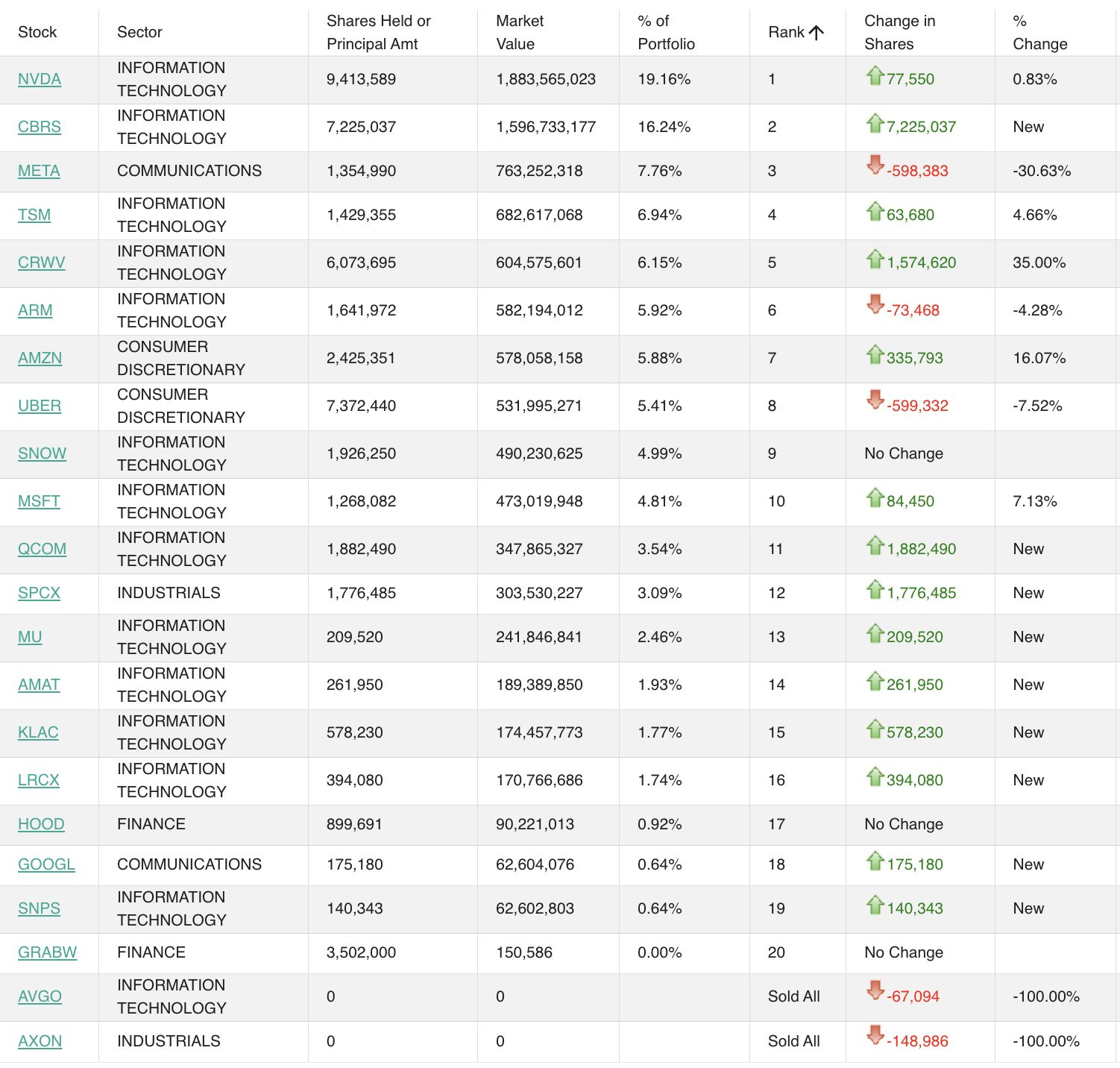The height and width of the screenshot is (1068, 1120).
Task: Go to the HOOD stock page link
Action: pos(41,824)
